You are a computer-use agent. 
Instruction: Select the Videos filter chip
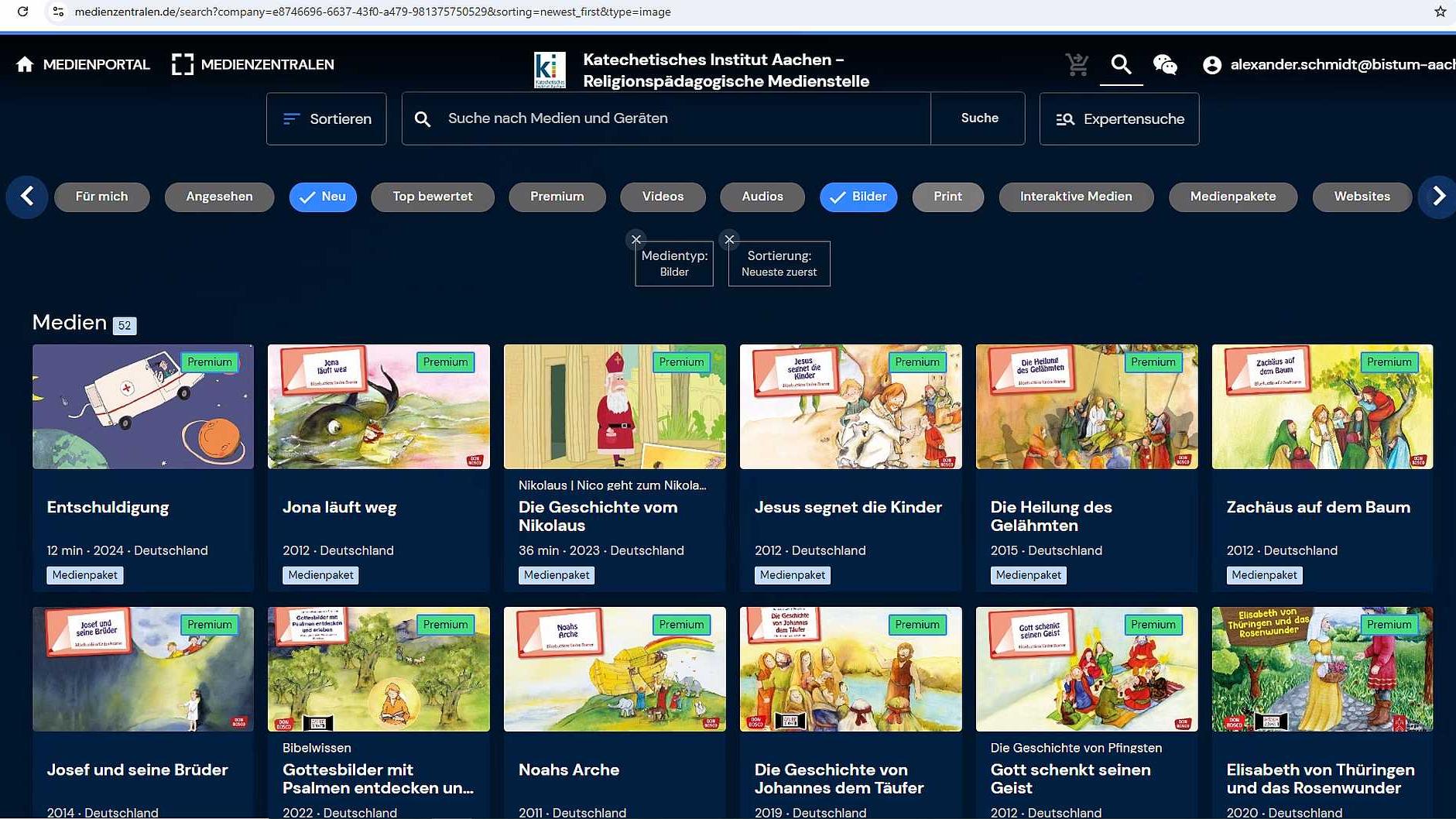(x=663, y=197)
